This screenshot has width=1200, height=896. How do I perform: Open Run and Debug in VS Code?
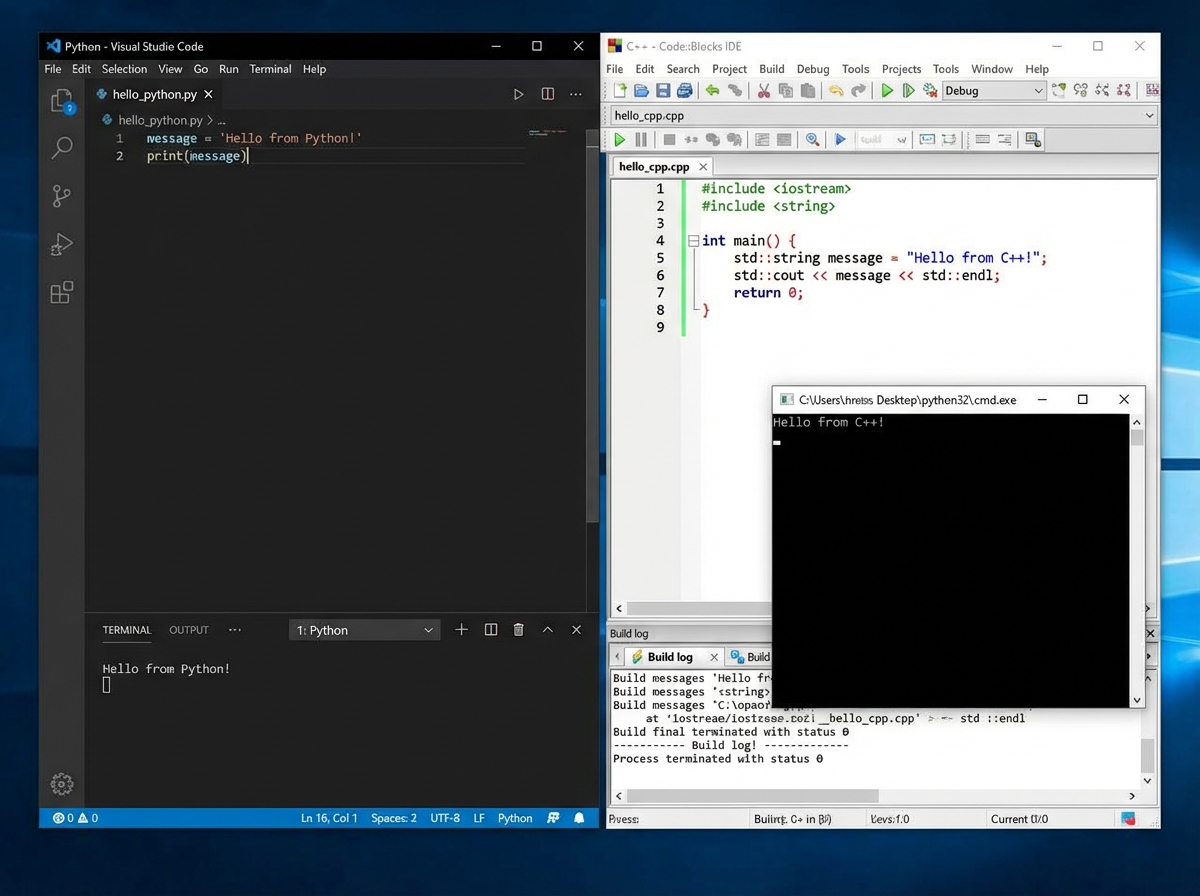click(x=61, y=244)
